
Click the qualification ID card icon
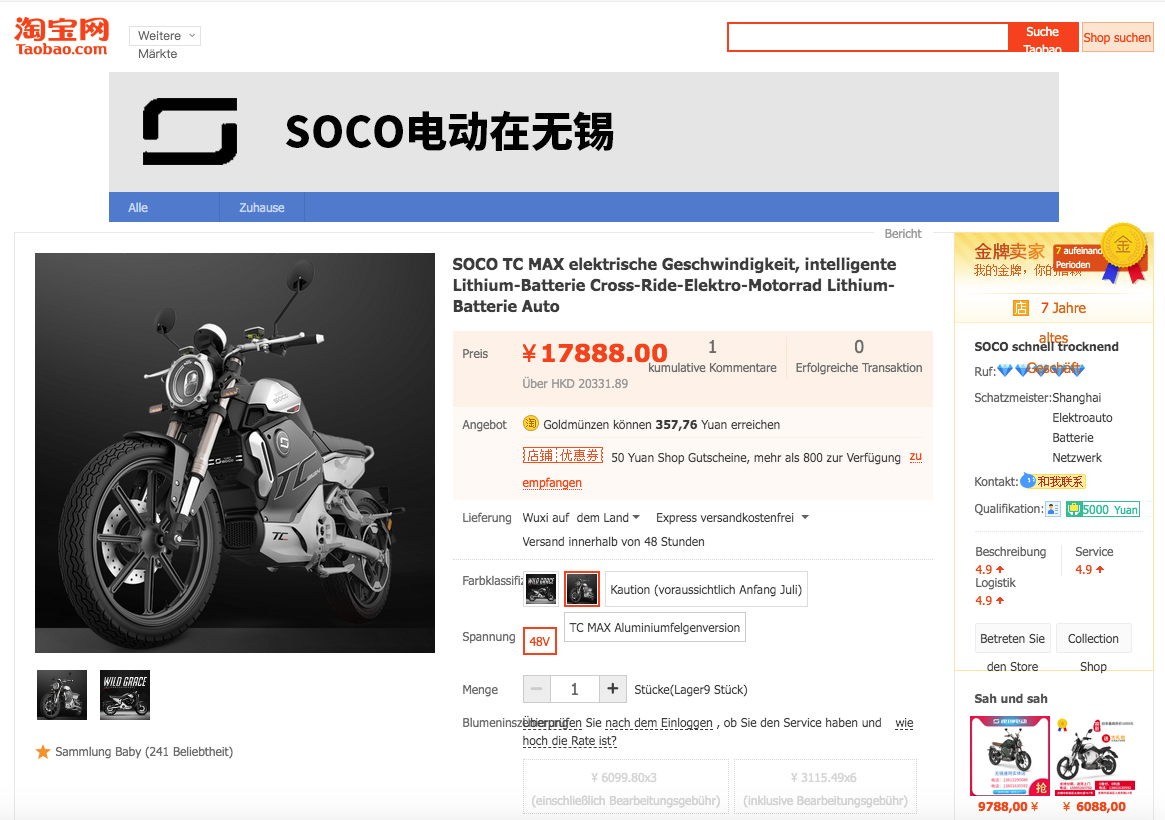click(1052, 509)
